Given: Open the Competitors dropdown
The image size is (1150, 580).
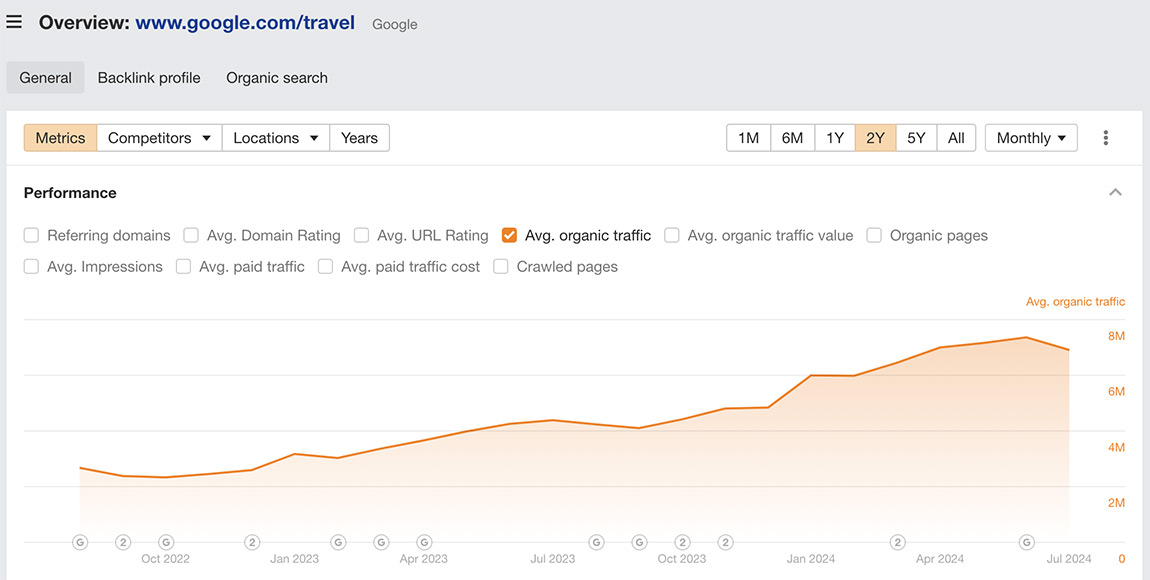Looking at the screenshot, I should click(x=159, y=138).
